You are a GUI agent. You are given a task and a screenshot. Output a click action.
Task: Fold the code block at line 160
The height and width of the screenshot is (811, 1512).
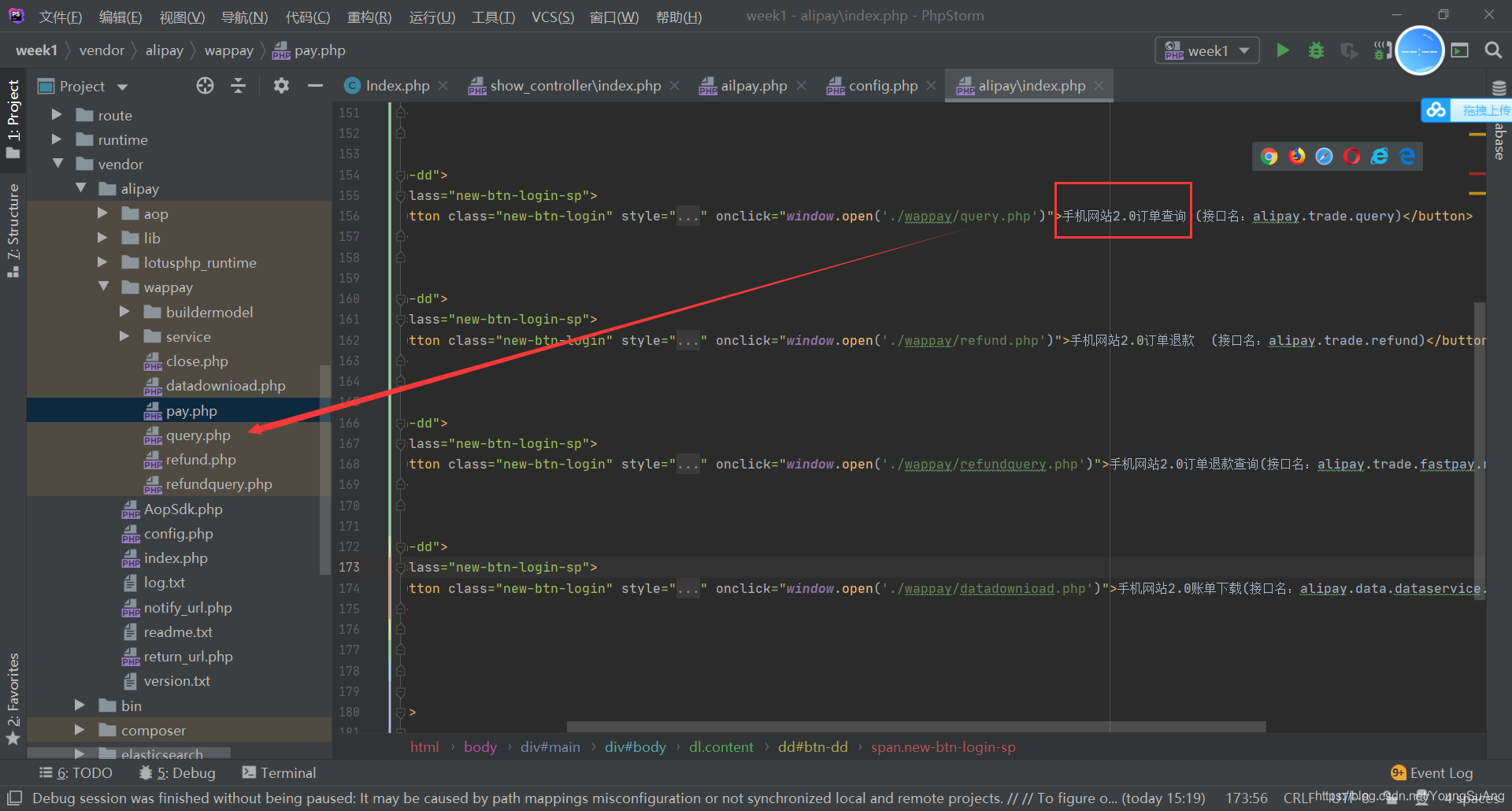coord(401,298)
